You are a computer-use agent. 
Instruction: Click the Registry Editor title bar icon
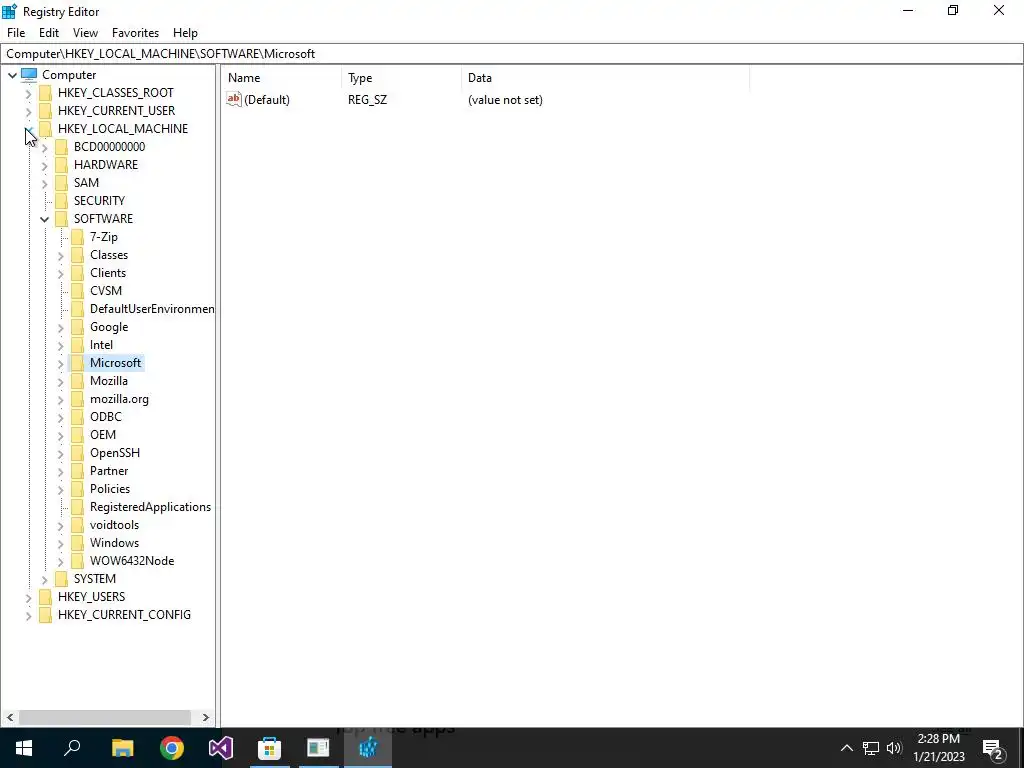(9, 11)
